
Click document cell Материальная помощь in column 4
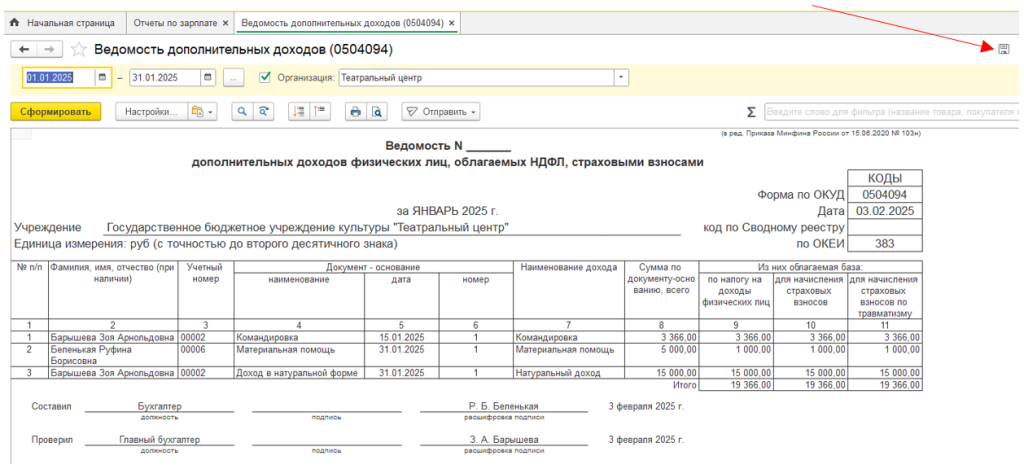(299, 355)
